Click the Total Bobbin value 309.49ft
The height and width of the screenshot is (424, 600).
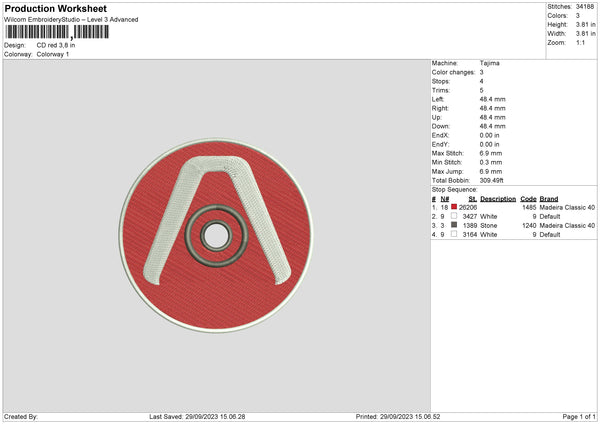point(492,181)
